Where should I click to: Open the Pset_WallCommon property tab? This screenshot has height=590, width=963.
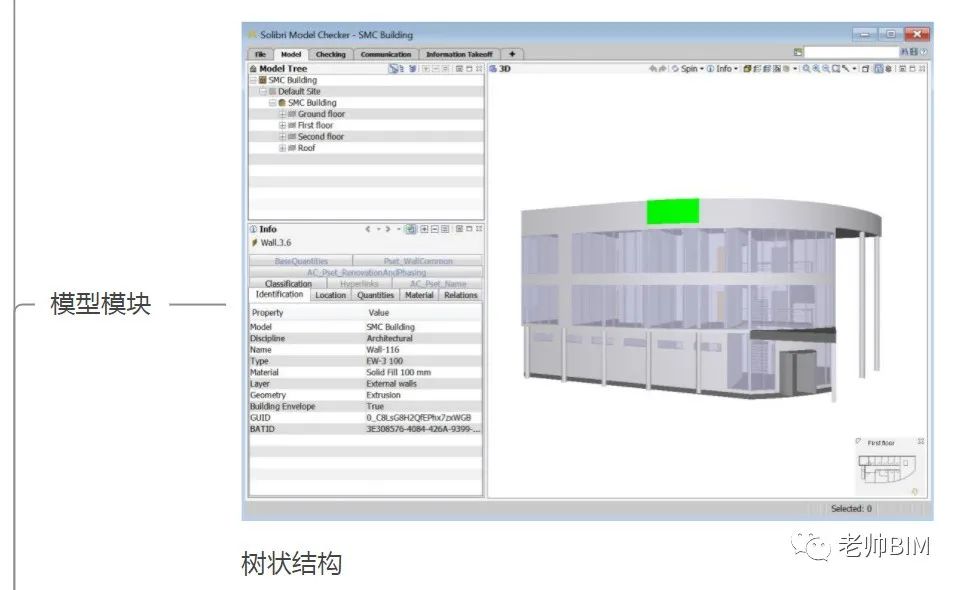coord(418,261)
